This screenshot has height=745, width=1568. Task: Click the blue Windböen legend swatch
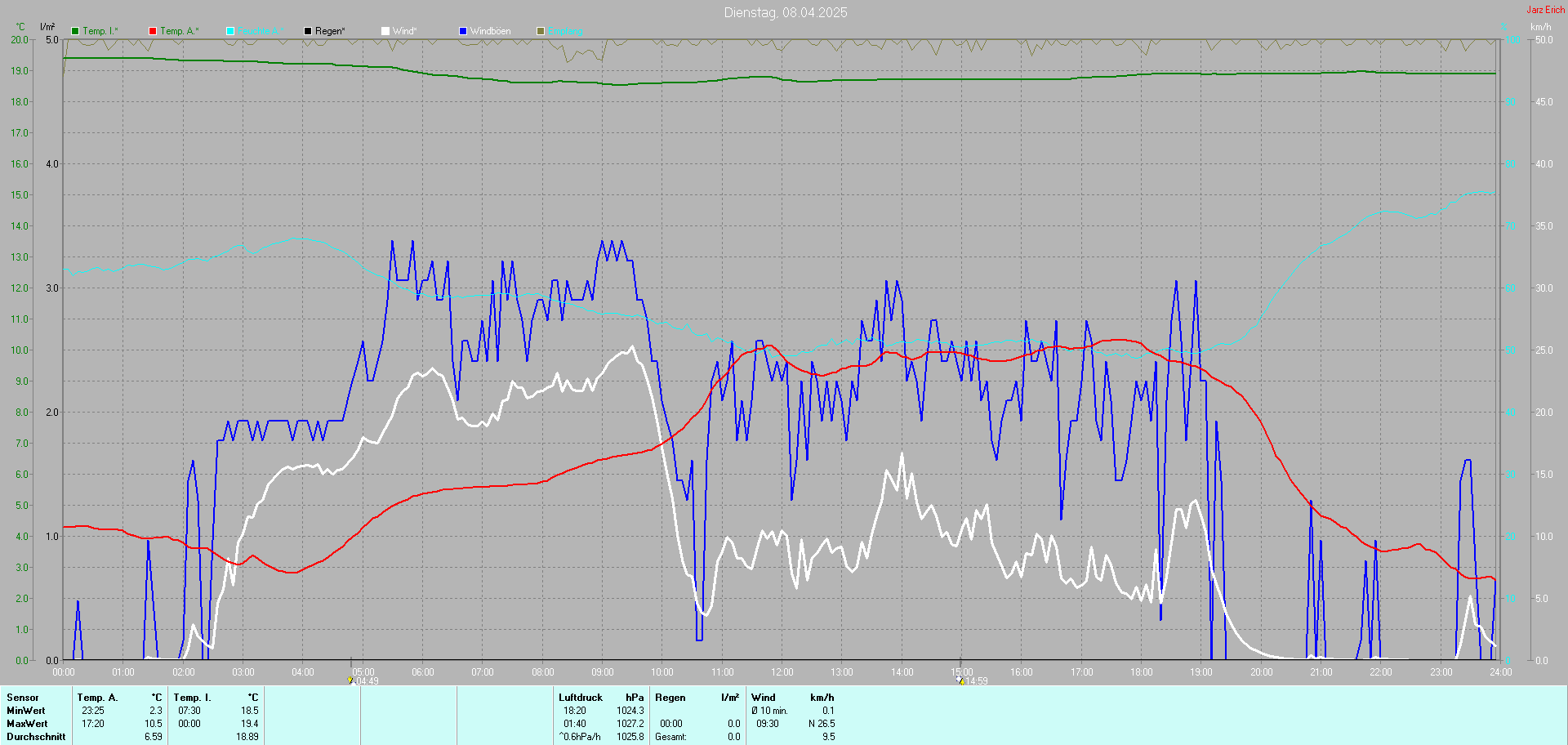(x=463, y=31)
